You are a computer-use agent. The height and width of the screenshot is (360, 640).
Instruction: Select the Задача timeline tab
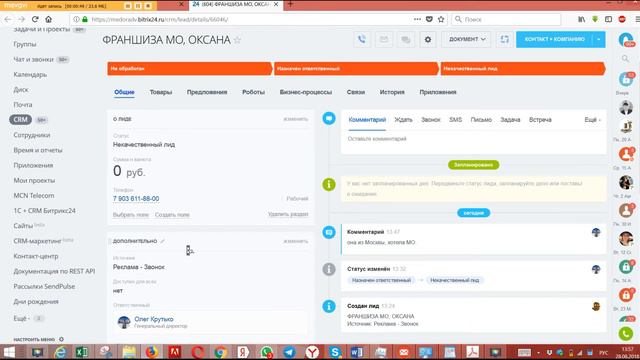(510, 120)
